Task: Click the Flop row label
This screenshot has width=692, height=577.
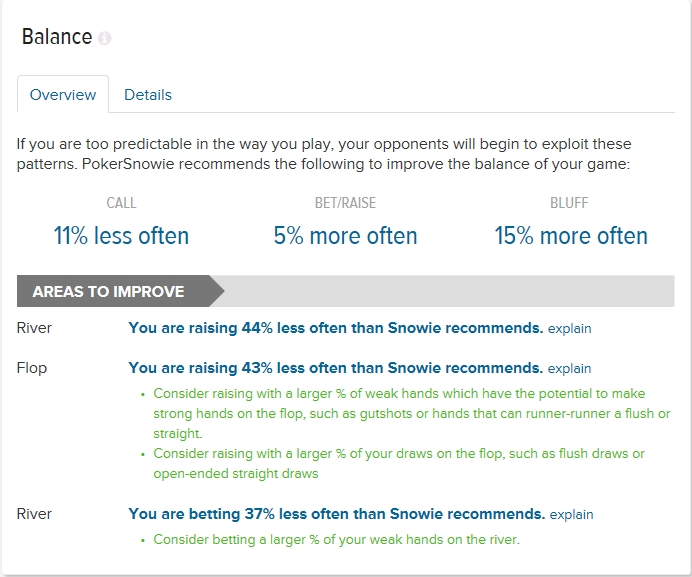Action: tap(32, 368)
